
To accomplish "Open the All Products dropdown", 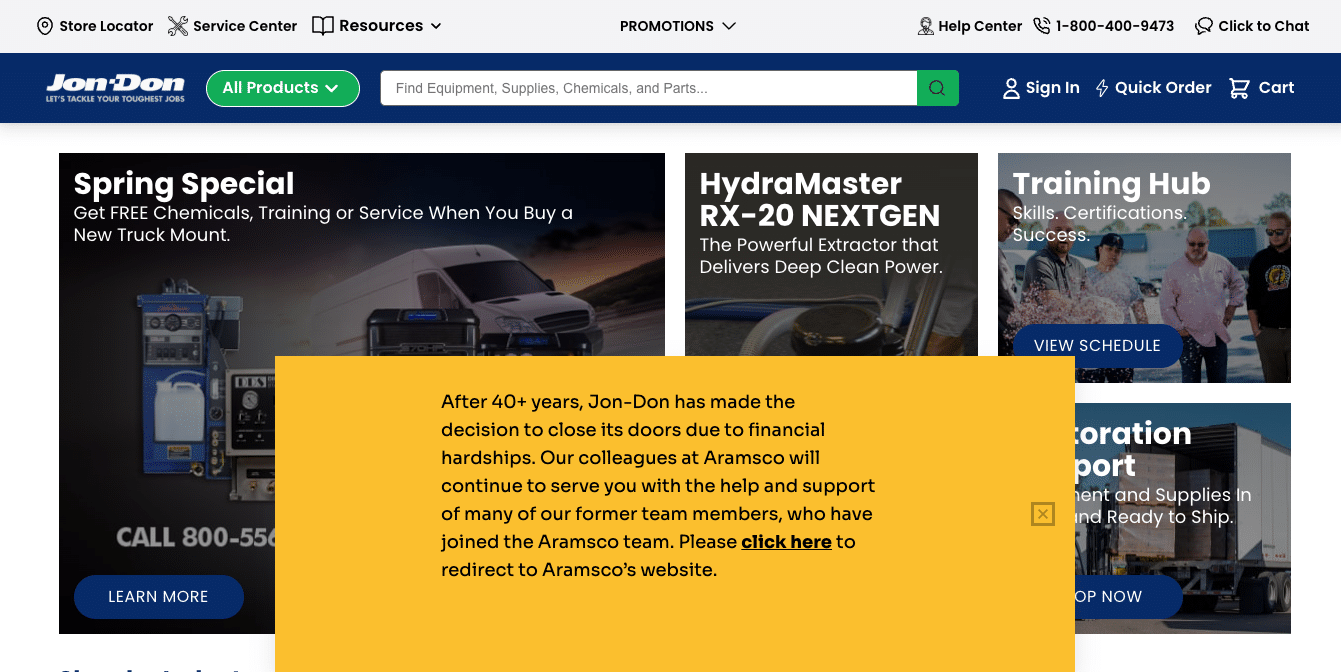I will pos(282,88).
